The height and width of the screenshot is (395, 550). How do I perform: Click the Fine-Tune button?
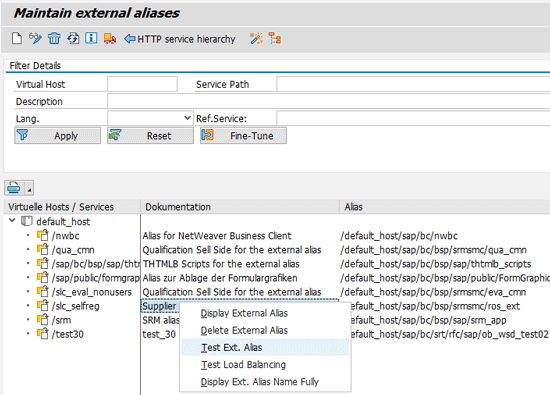(x=243, y=135)
